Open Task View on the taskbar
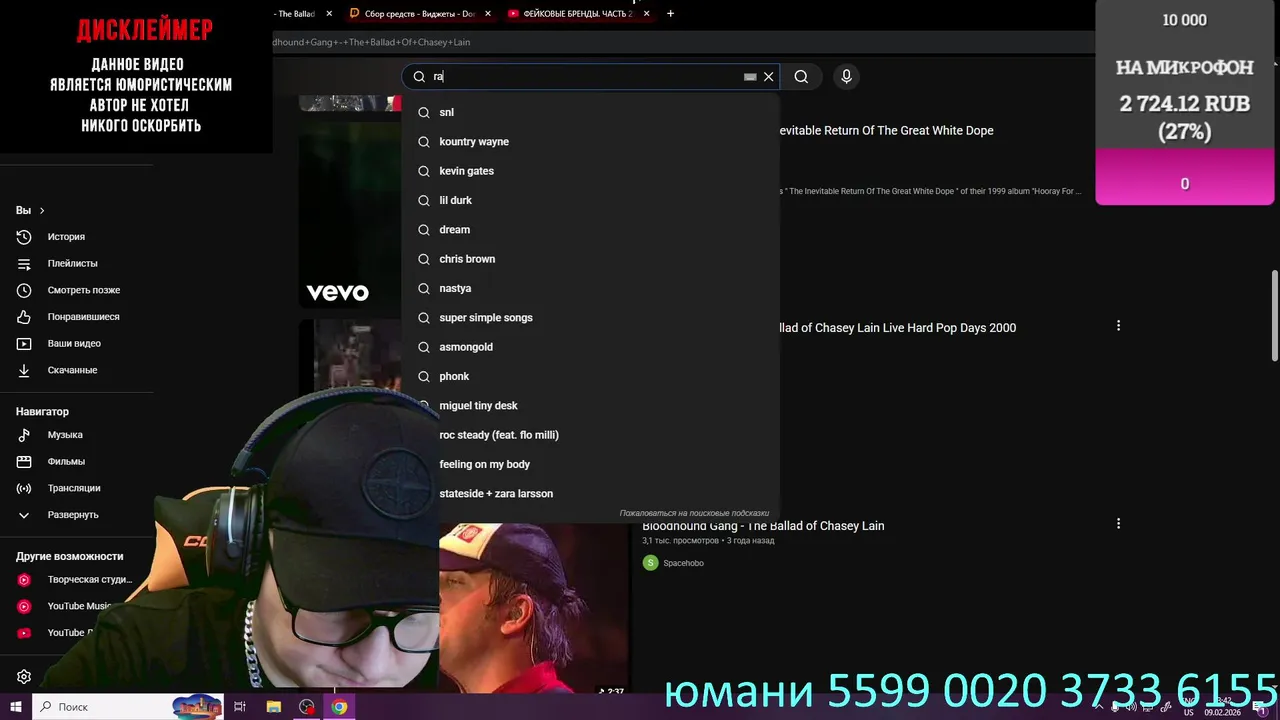Image resolution: width=1280 pixels, height=720 pixels. 240,707
